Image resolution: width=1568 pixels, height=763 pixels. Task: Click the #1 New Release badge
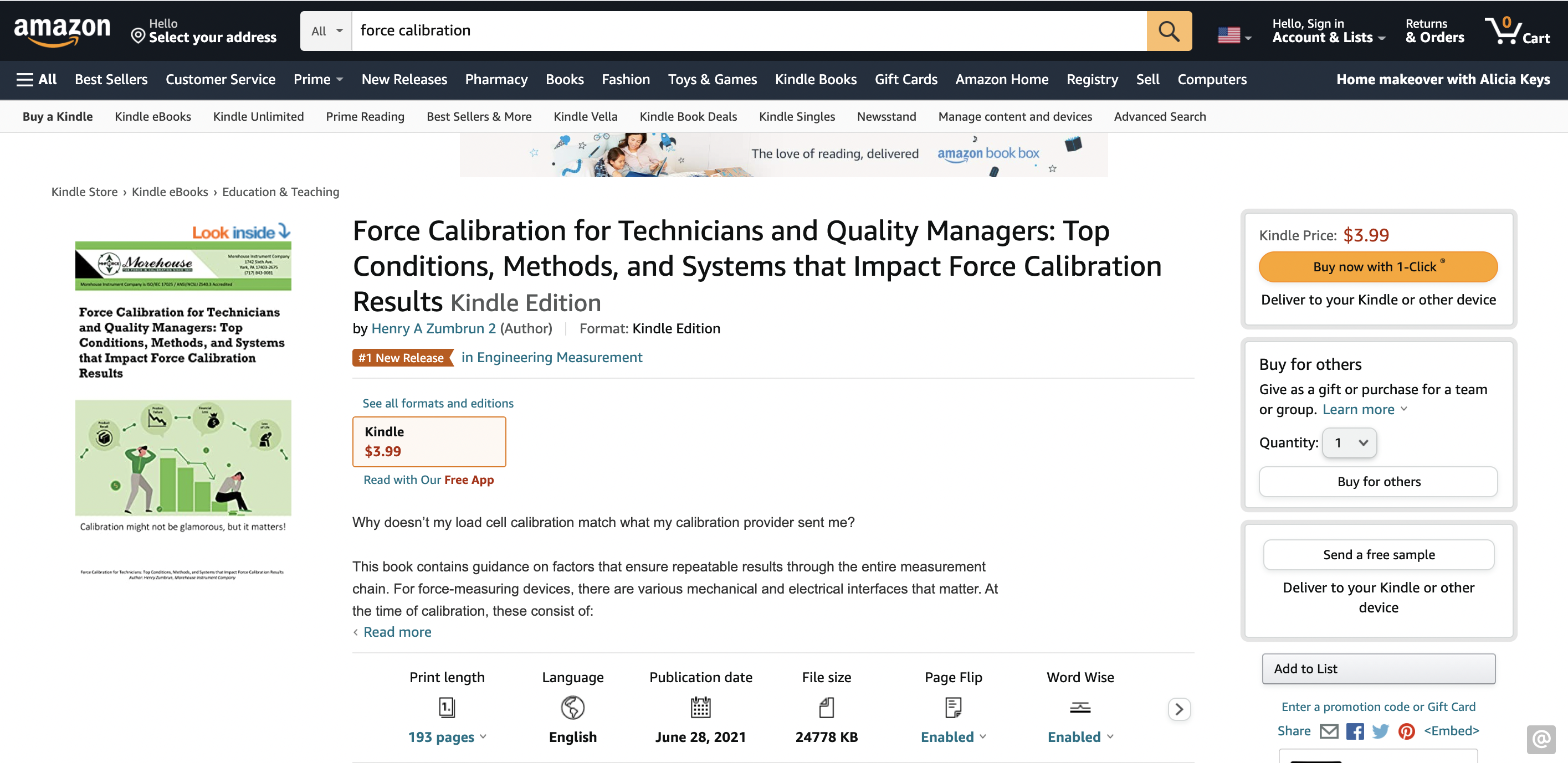coord(402,358)
